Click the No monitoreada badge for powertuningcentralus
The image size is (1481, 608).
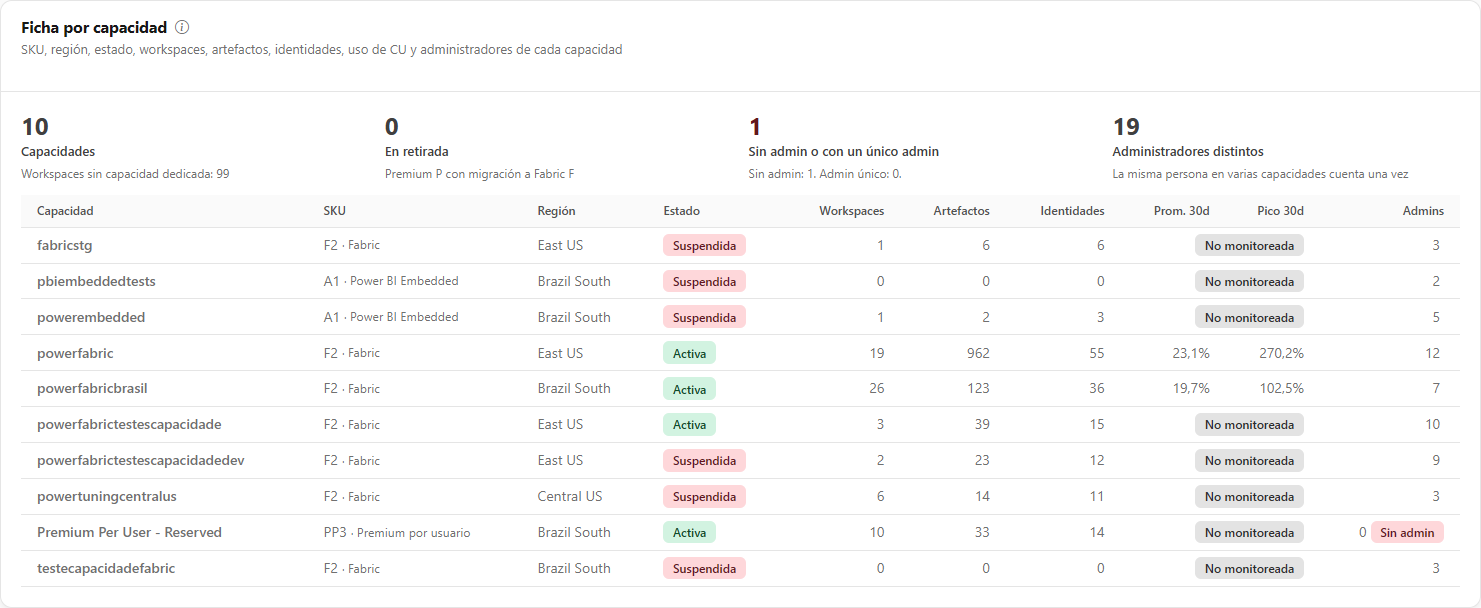(x=1249, y=497)
